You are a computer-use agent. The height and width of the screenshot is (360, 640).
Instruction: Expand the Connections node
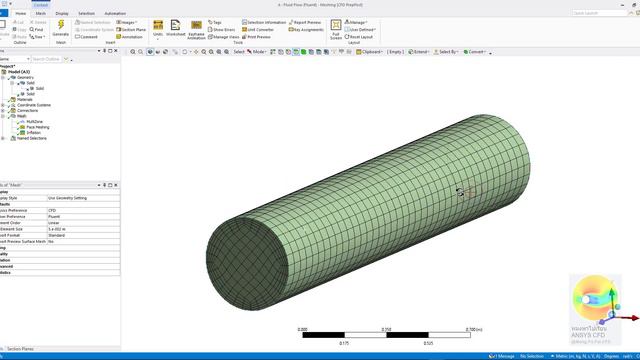click(x=3, y=111)
